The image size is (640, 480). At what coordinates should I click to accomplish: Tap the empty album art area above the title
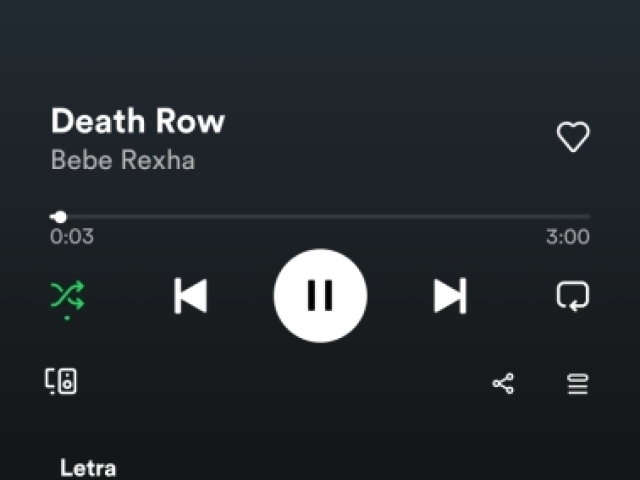click(320, 47)
